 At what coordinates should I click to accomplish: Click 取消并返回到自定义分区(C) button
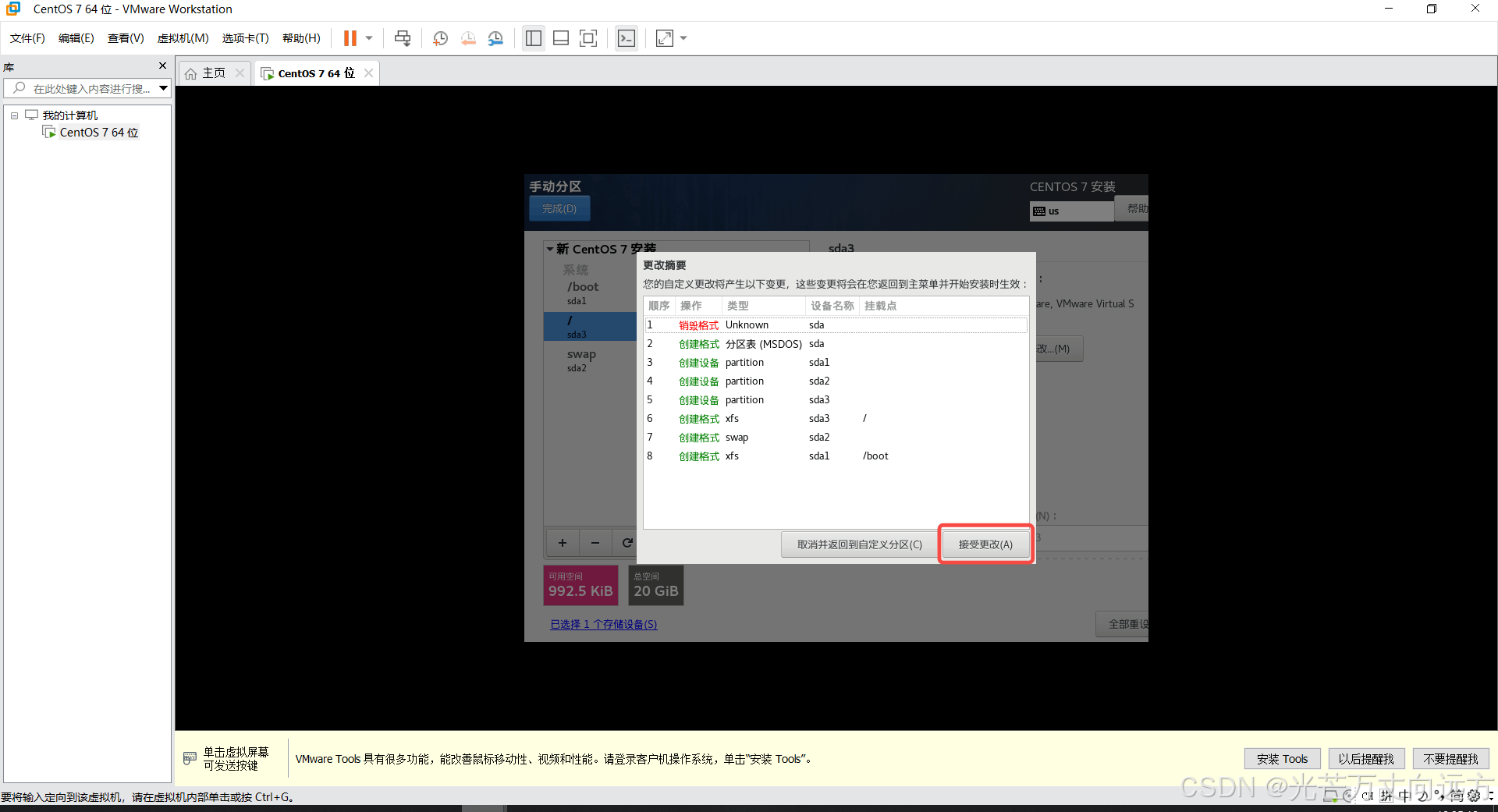click(859, 544)
